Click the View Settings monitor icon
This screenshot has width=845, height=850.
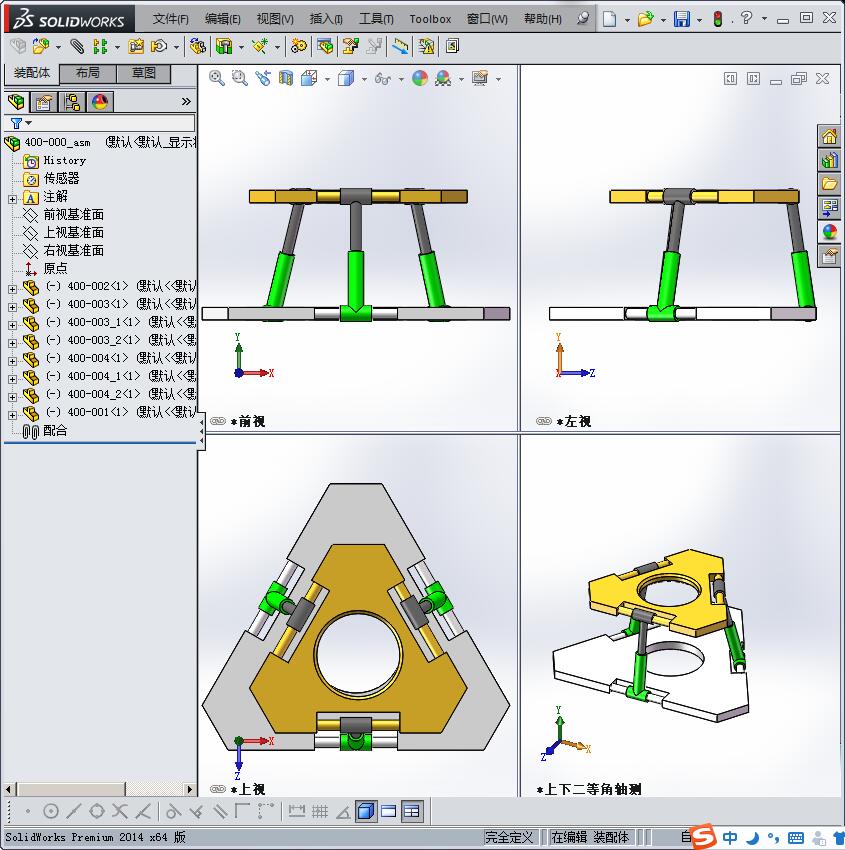tap(480, 78)
